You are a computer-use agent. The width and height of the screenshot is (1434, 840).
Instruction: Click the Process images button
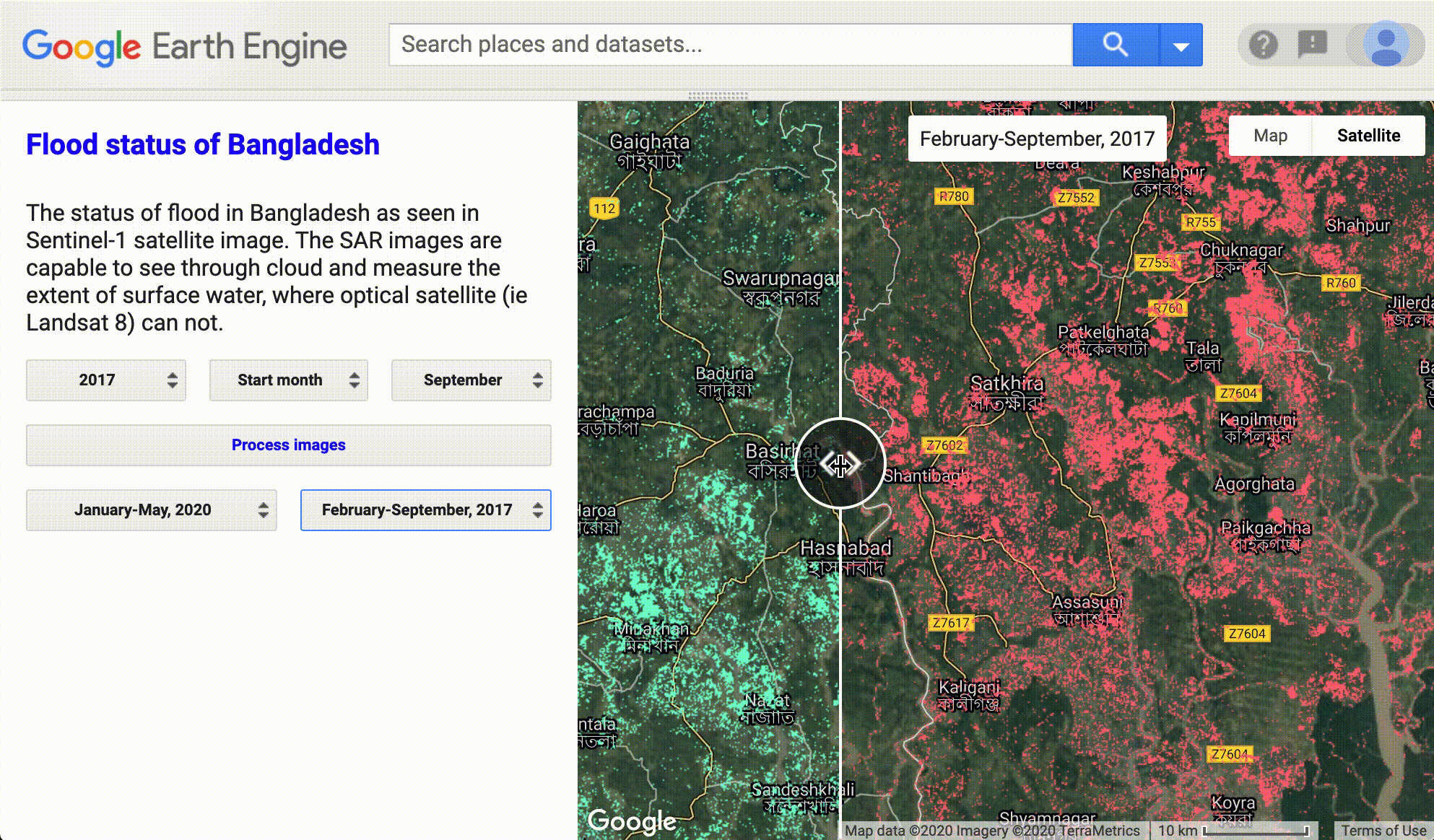coord(288,445)
